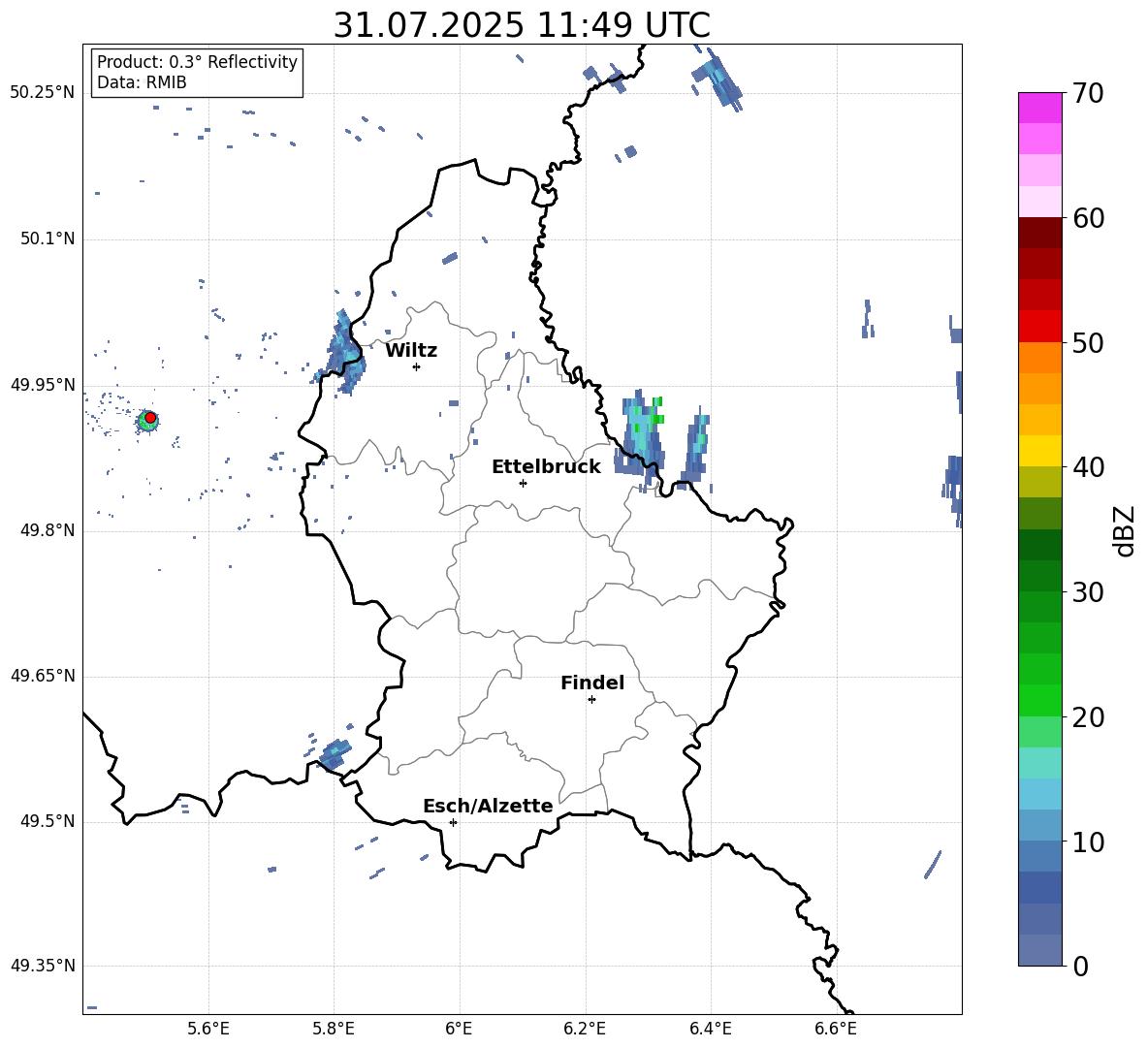Click the Esch/Alzette city label
Viewport: 1148px width, 1048px height.
coord(488,806)
